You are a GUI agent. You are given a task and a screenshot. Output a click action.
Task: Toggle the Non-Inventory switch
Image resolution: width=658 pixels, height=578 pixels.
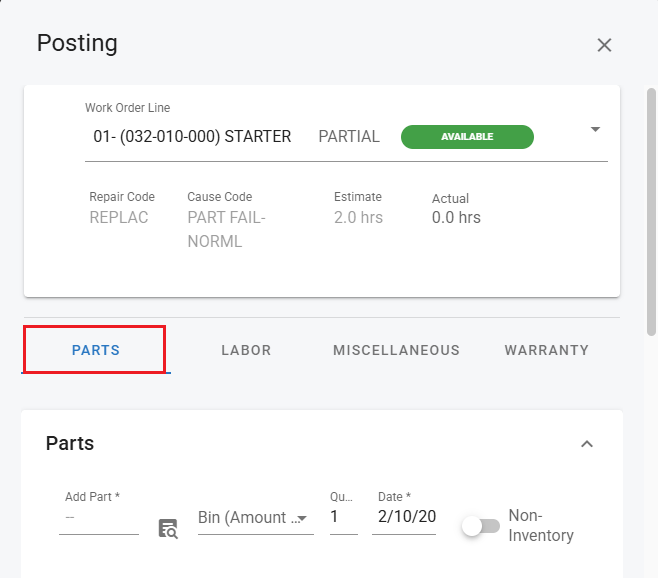point(480,526)
